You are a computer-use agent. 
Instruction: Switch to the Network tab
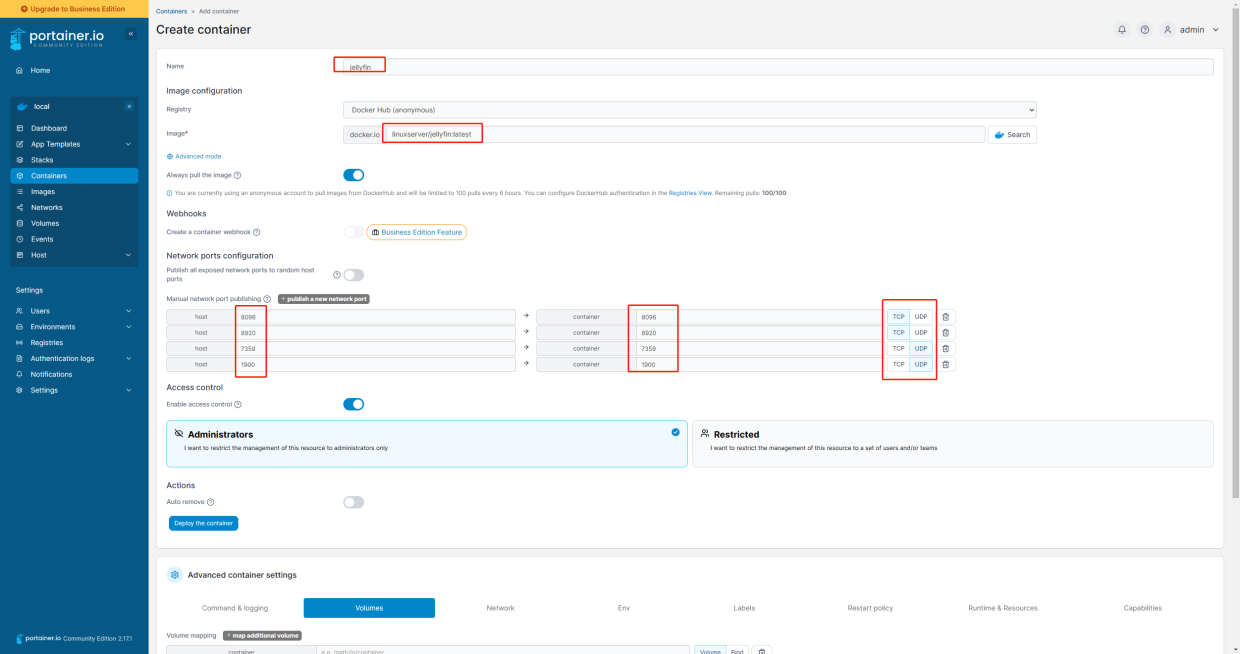tap(500, 608)
